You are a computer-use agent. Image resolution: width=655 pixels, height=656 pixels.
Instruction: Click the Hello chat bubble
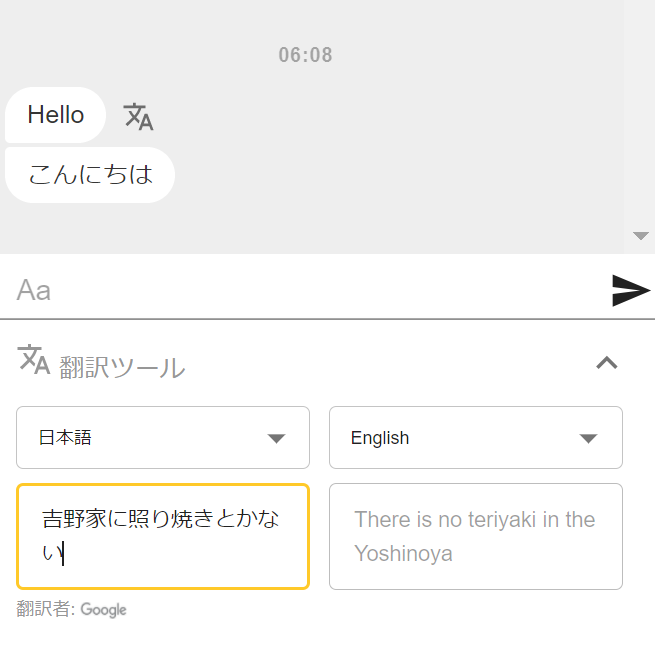point(55,115)
